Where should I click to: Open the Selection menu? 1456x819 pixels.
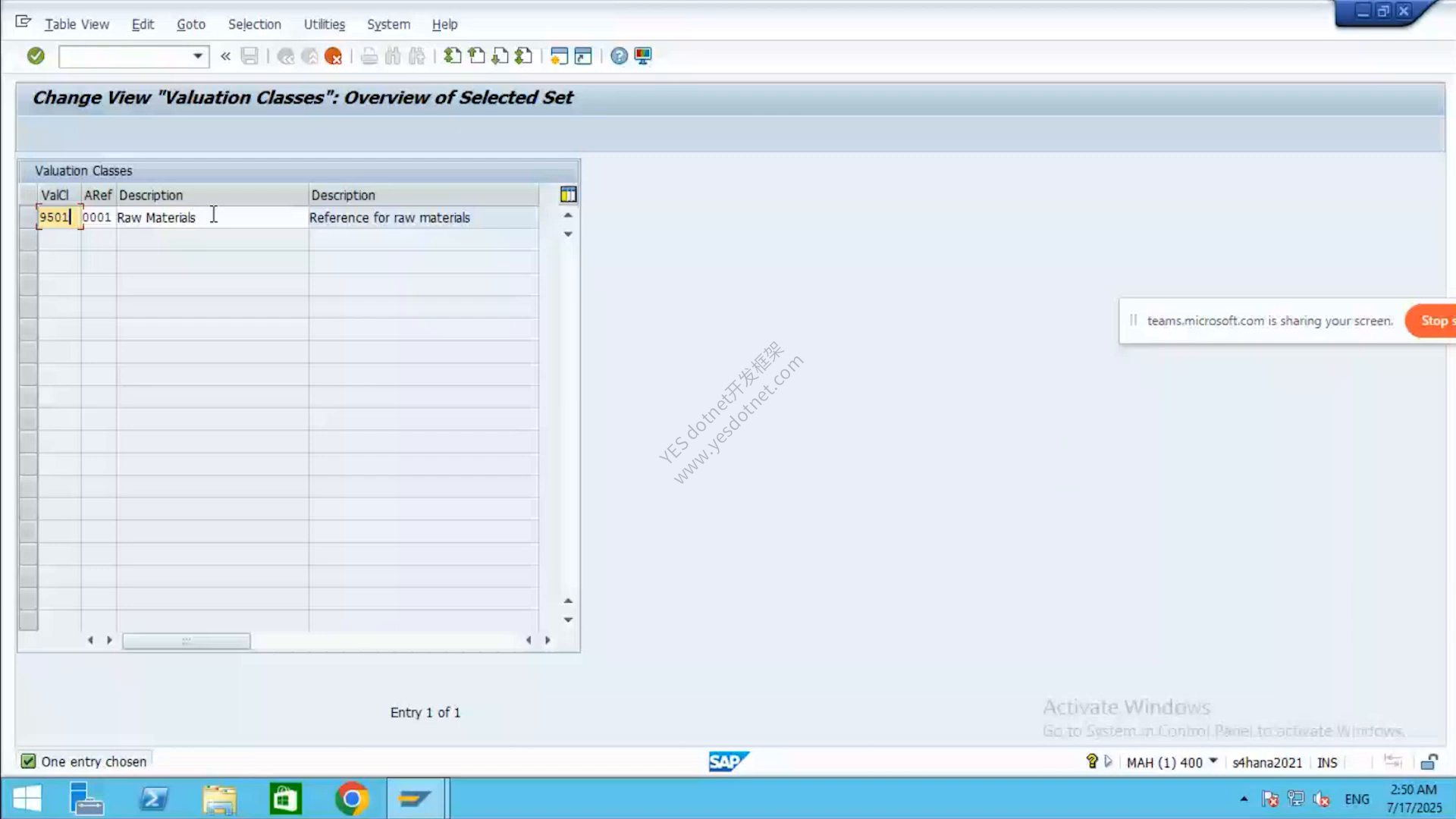pos(254,24)
